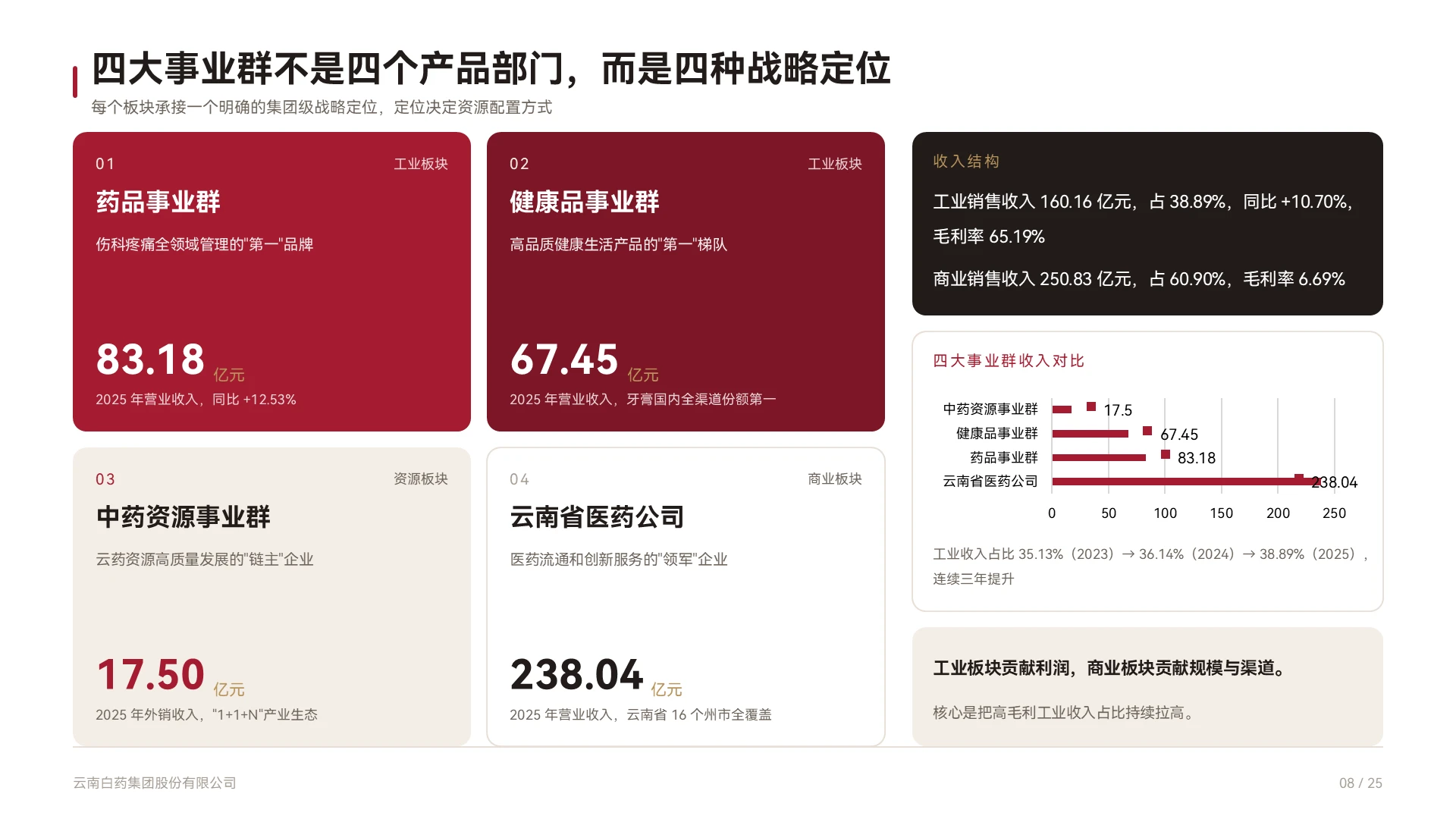Image resolution: width=1456 pixels, height=819 pixels.
Task: Click the 云南省医药公司 chart bar
Action: 1185,482
